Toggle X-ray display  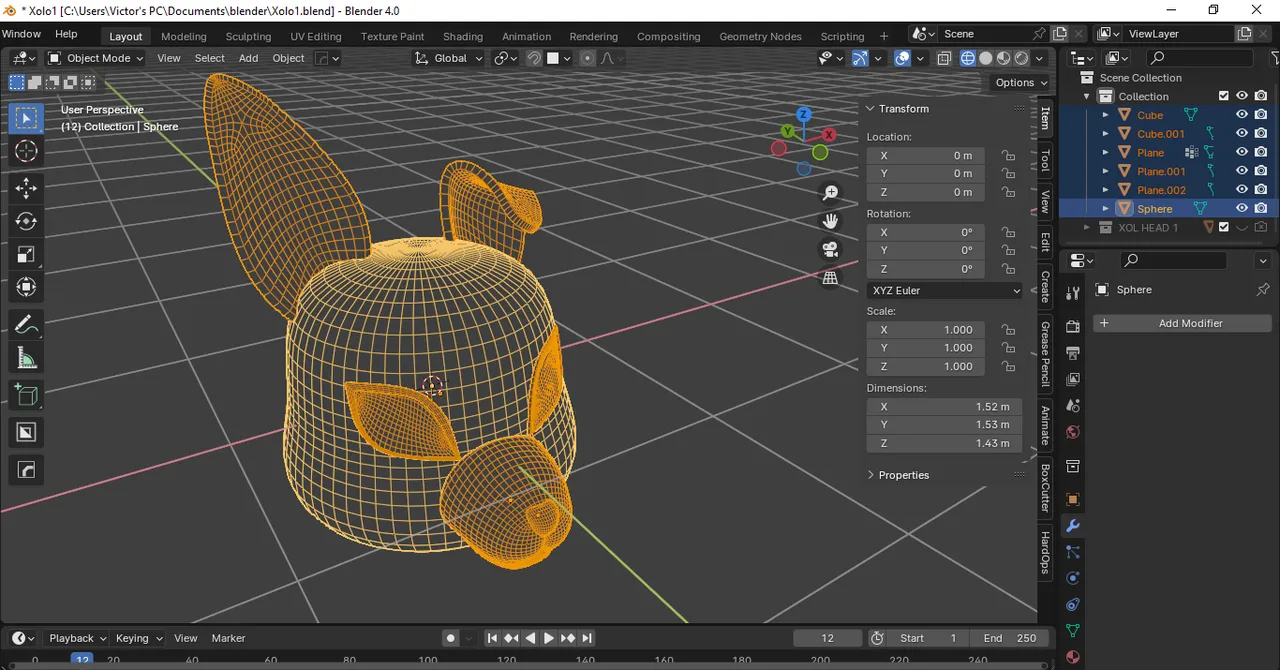(944, 58)
